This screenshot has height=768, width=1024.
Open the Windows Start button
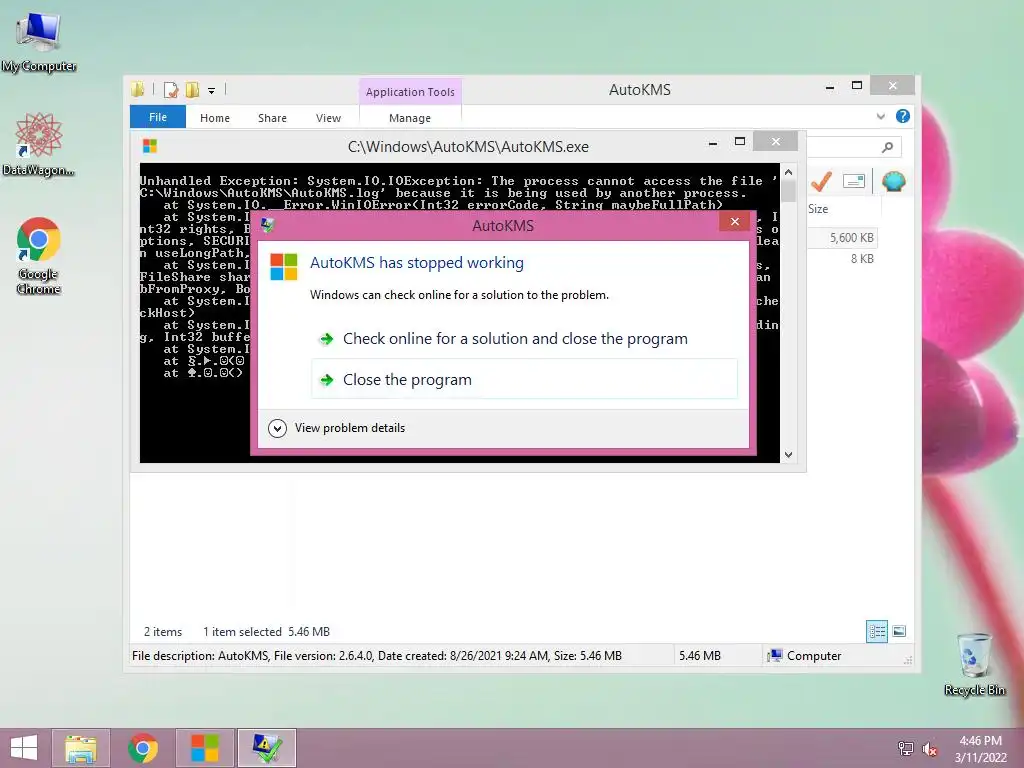click(x=24, y=748)
